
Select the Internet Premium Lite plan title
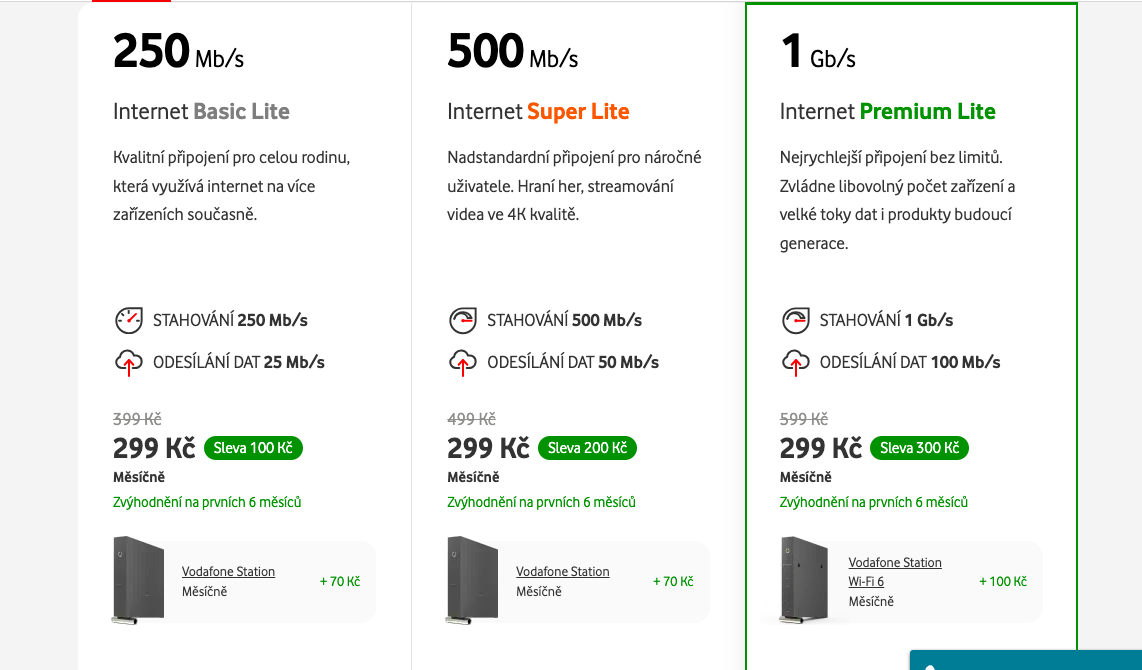tap(887, 111)
